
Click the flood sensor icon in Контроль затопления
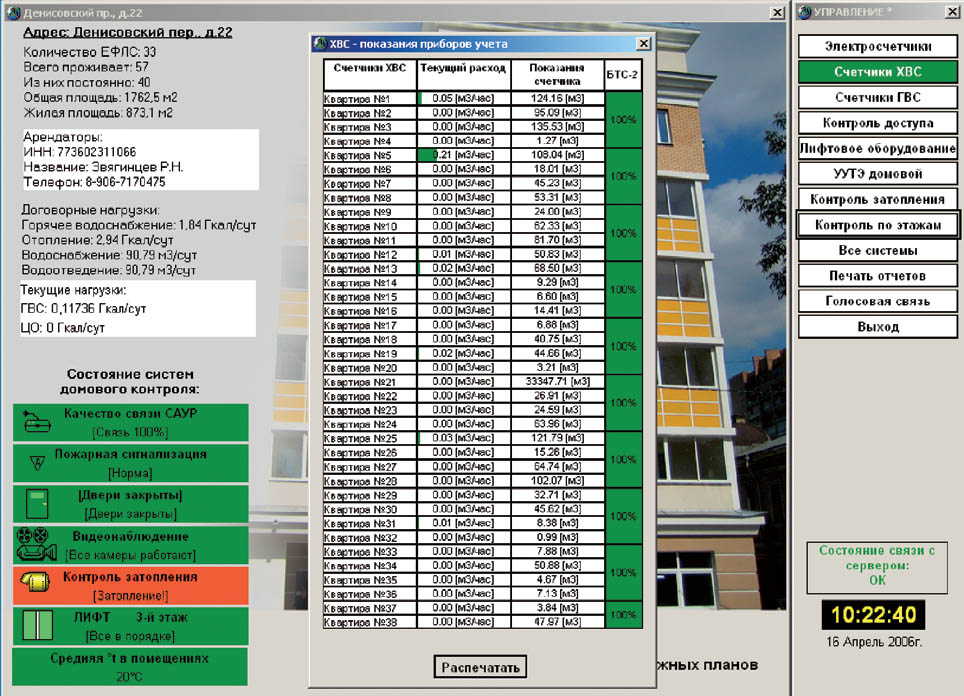(35, 582)
